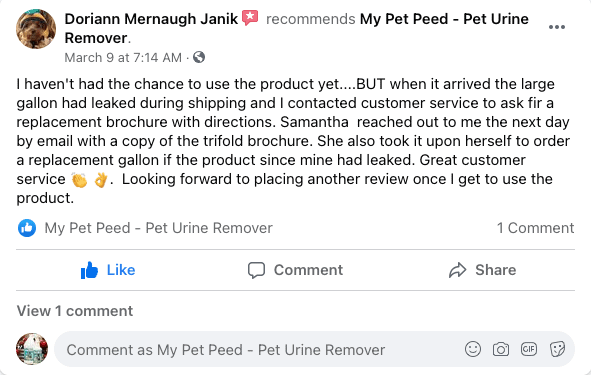The height and width of the screenshot is (375, 591).
Task: Attach a photo with the camera icon
Action: click(x=501, y=349)
